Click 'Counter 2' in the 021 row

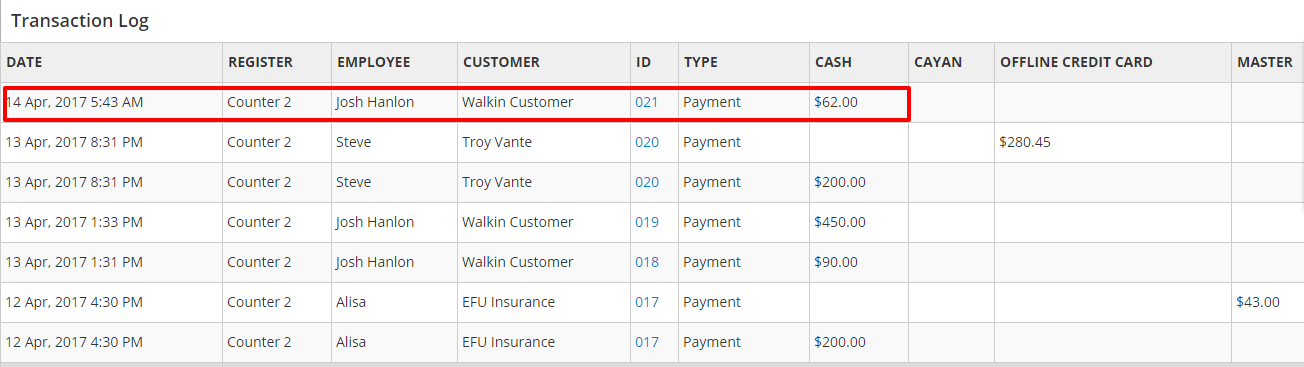pos(259,102)
